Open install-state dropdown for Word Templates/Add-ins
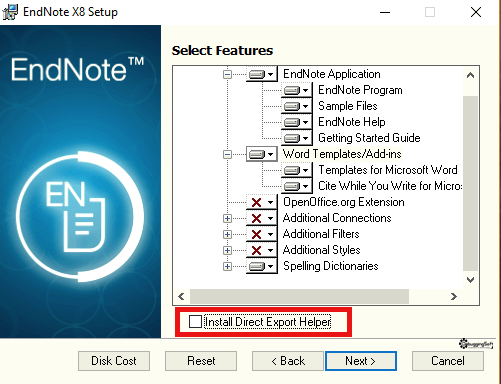 tap(262, 154)
